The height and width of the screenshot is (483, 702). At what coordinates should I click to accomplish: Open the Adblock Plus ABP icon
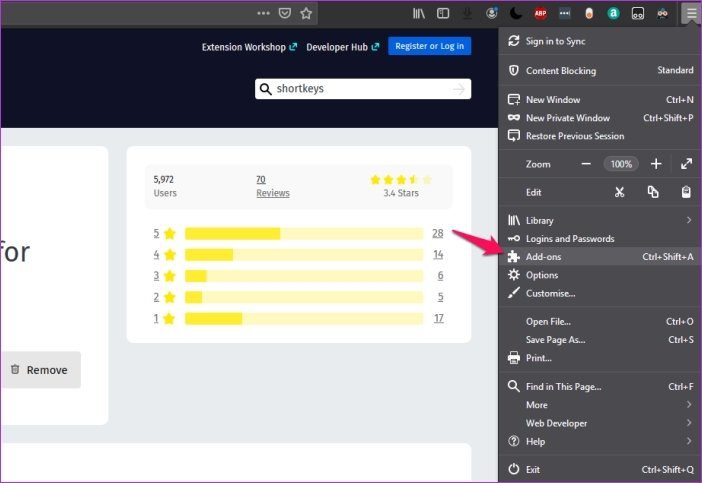(x=540, y=13)
